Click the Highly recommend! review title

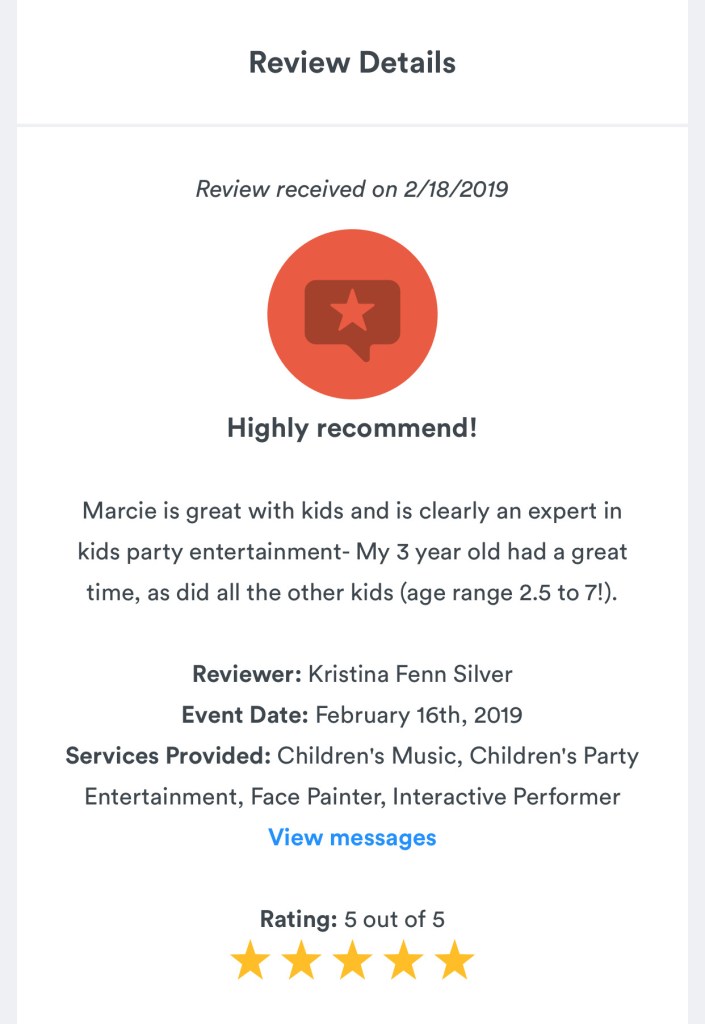tap(352, 428)
